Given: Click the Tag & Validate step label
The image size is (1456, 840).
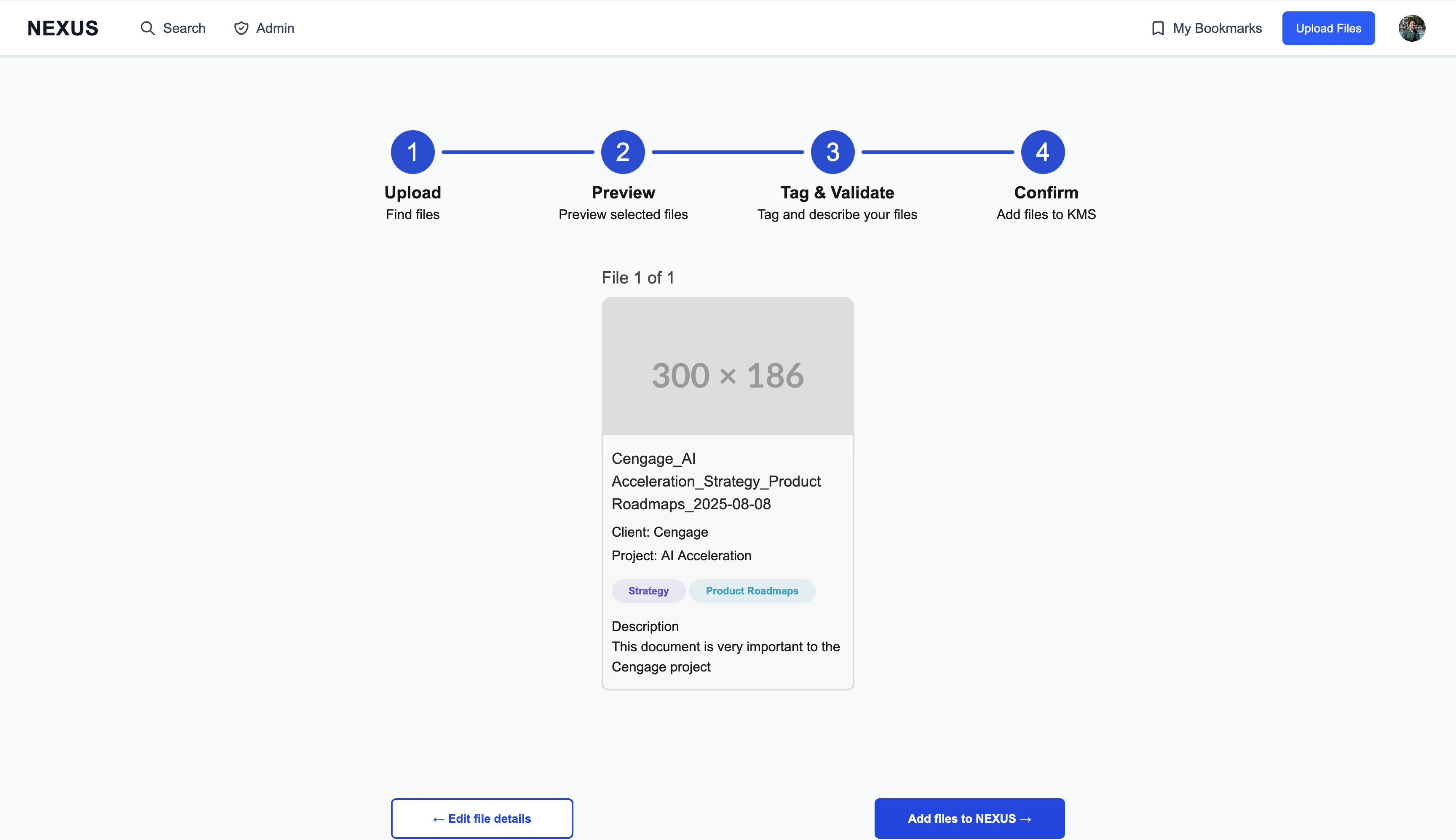Looking at the screenshot, I should tap(837, 192).
